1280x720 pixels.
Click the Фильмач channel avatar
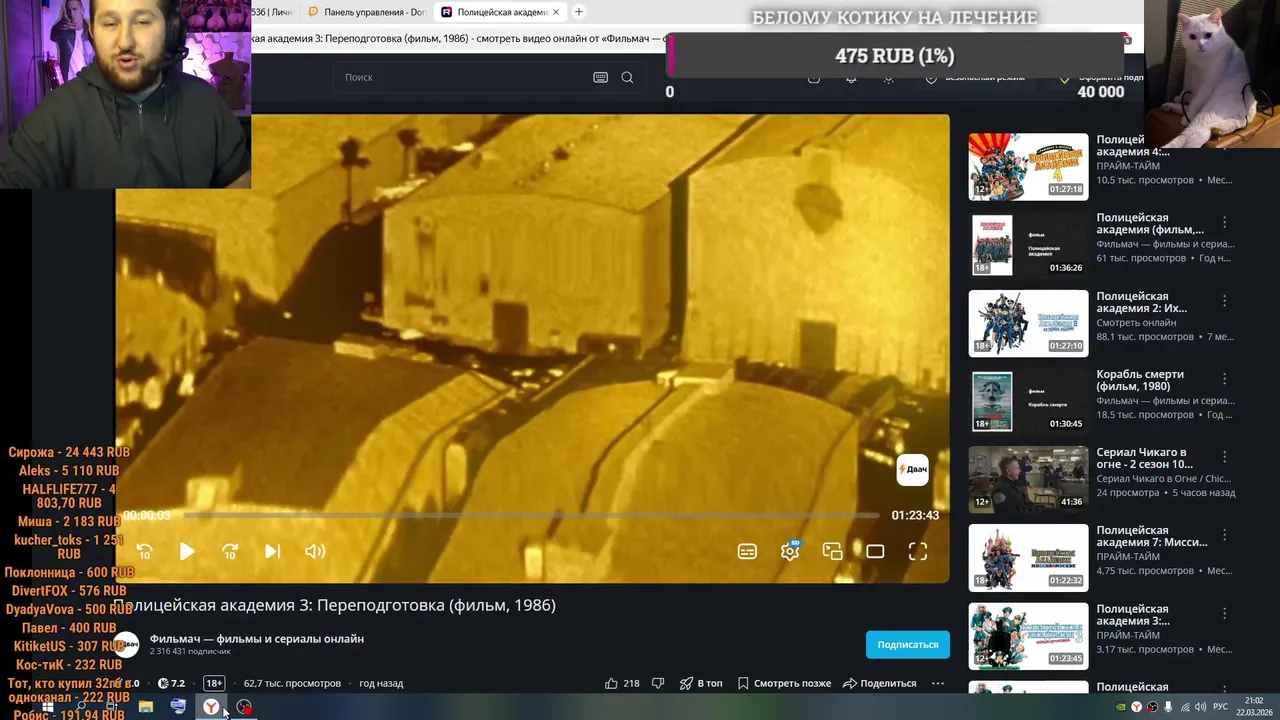(x=126, y=645)
